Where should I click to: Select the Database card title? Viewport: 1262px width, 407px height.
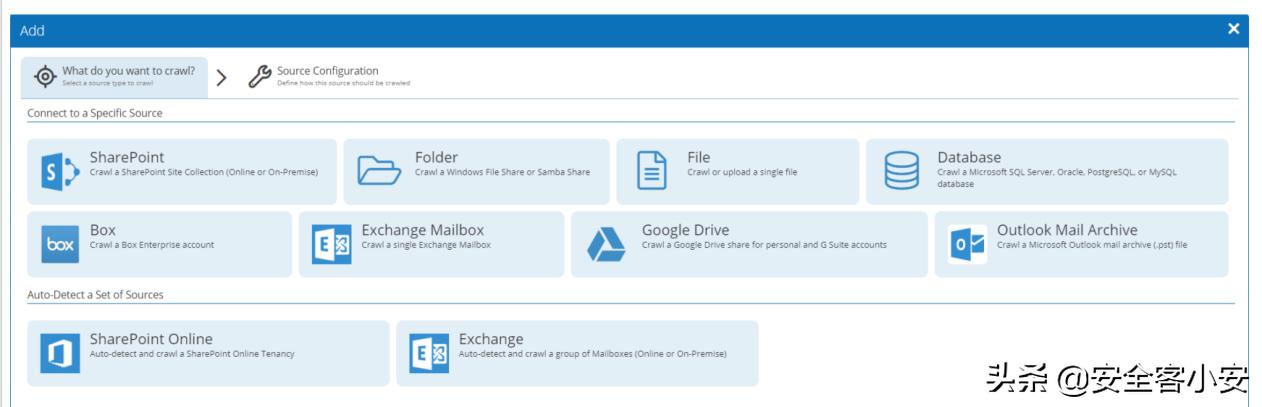[x=969, y=157]
